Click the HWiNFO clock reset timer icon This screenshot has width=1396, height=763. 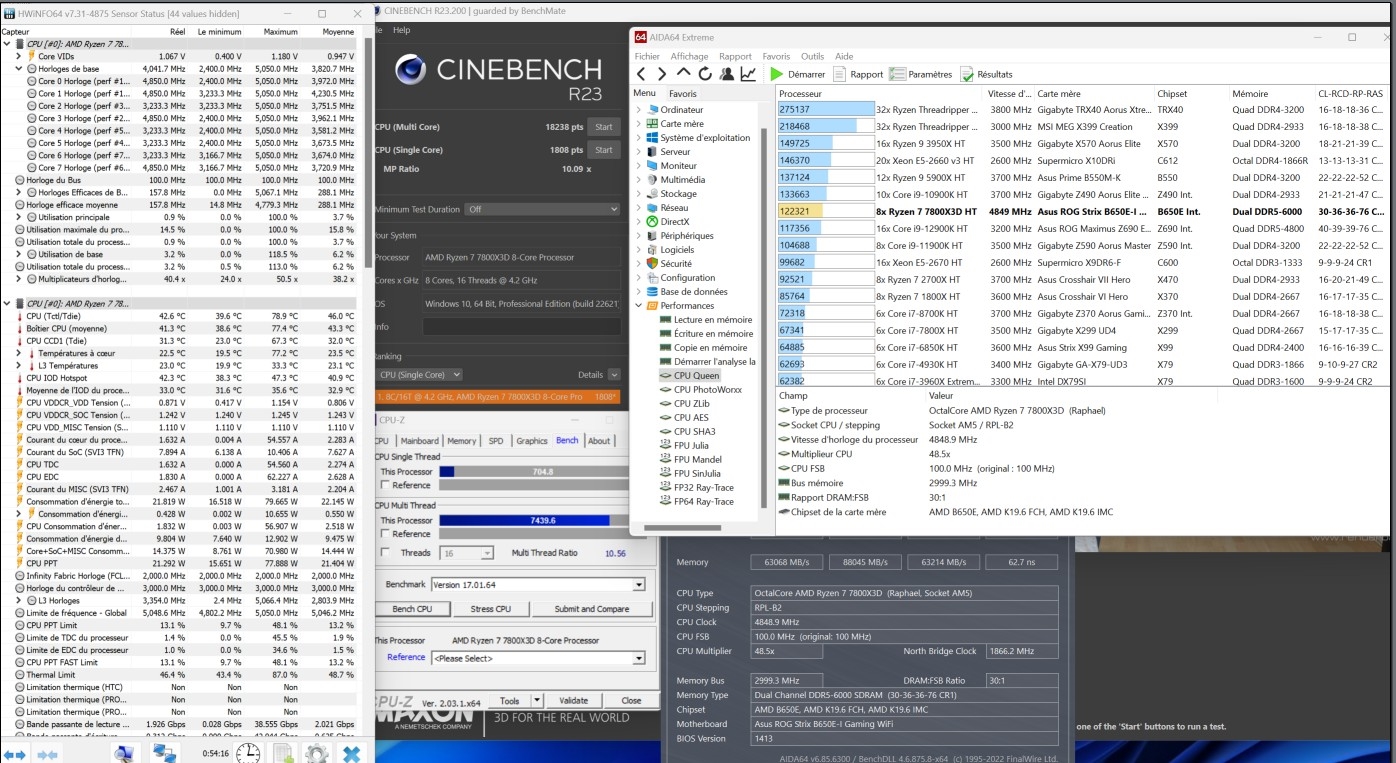(x=250, y=753)
